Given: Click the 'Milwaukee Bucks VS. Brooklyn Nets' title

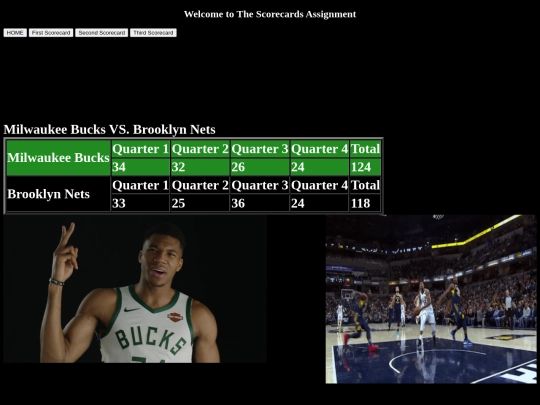Looking at the screenshot, I should click(x=110, y=129).
